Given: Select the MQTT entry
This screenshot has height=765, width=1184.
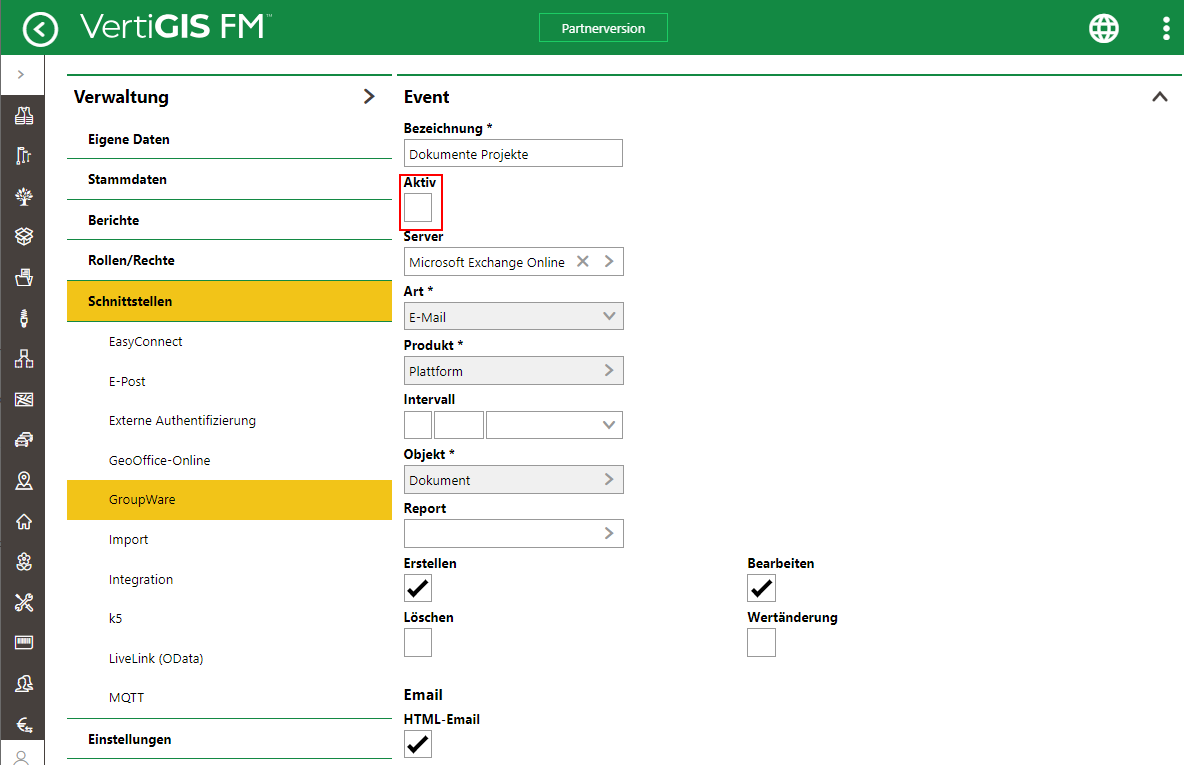Looking at the screenshot, I should click(x=126, y=698).
